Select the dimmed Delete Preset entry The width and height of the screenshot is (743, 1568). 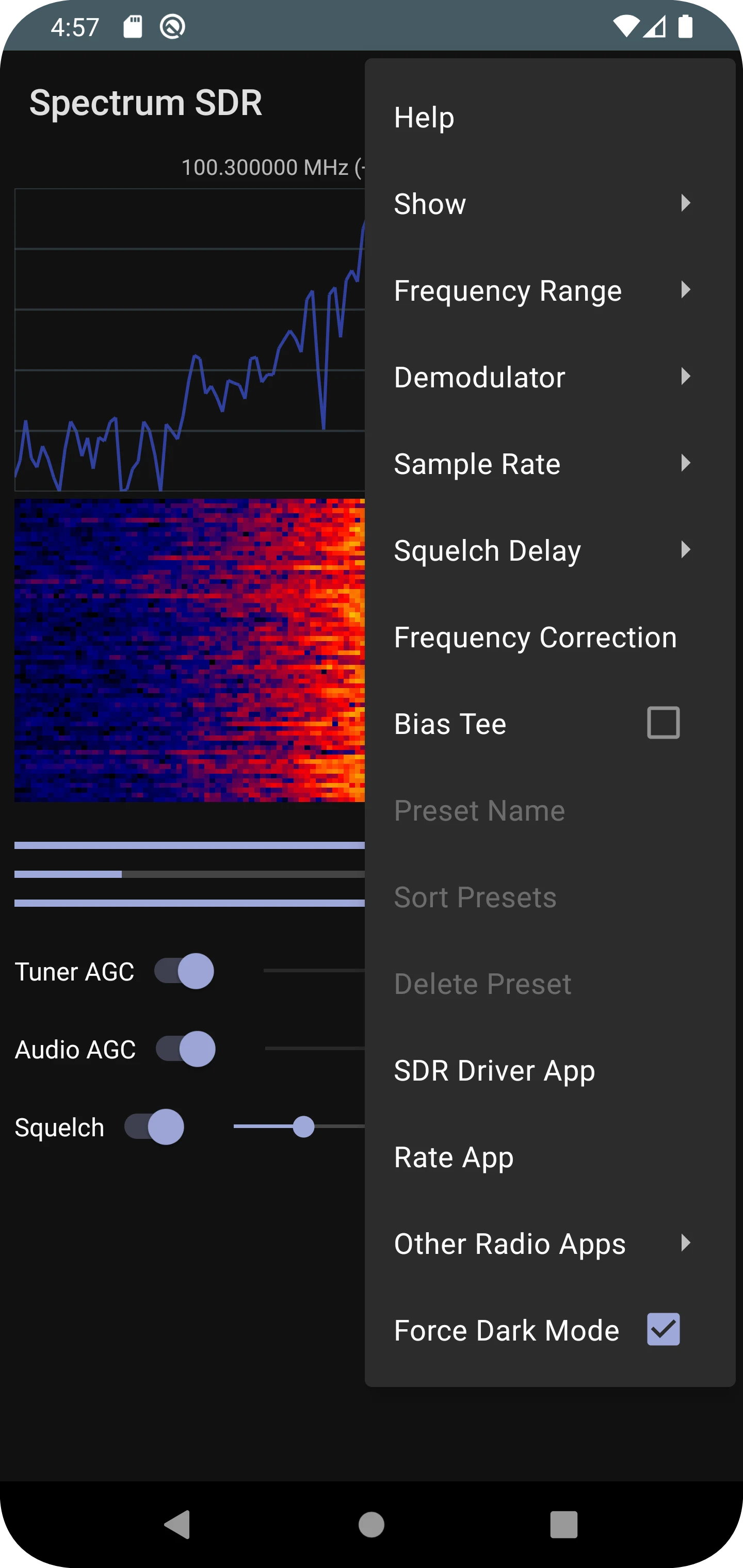550,984
